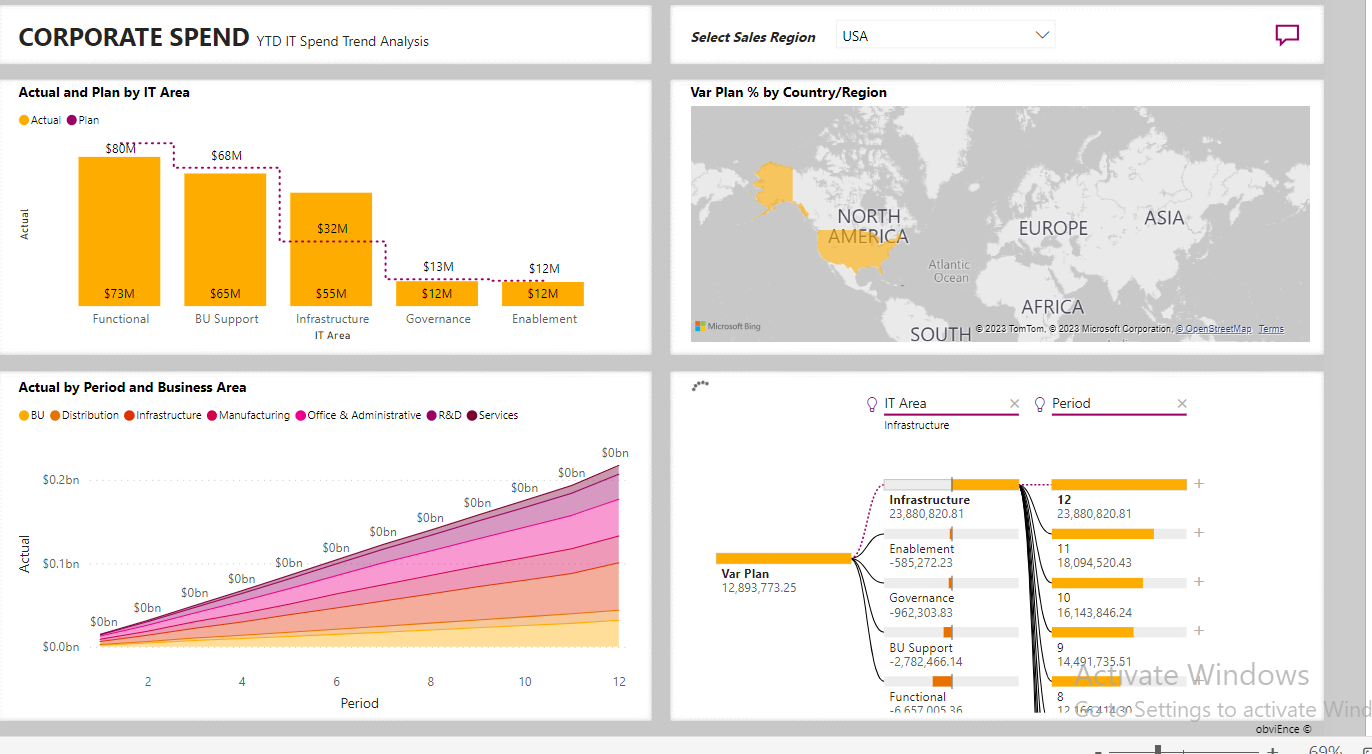
Task: Toggle the Actual legend item in IT Area chart
Action: (40, 120)
